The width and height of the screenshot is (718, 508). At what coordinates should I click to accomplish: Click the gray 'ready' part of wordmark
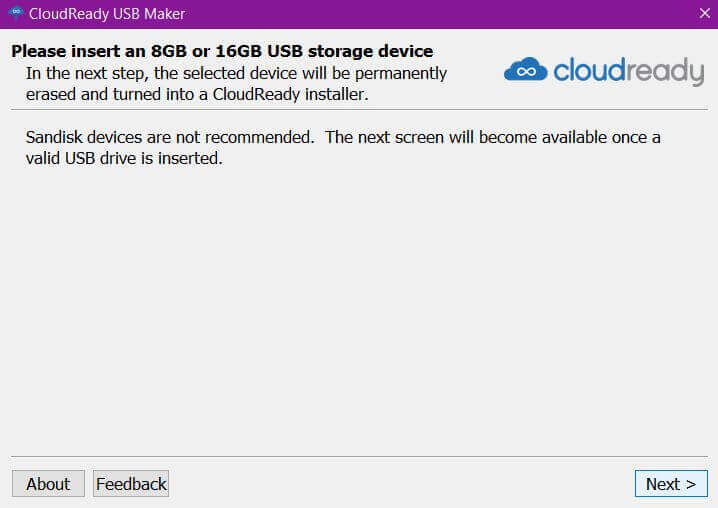(x=665, y=72)
